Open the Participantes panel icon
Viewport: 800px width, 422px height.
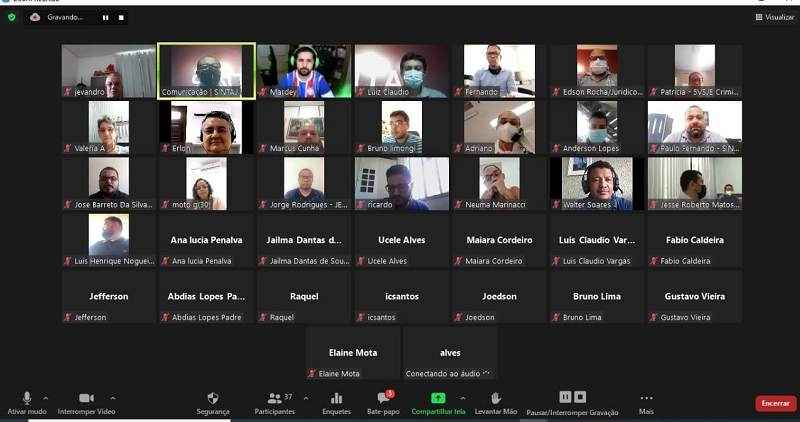[x=273, y=398]
